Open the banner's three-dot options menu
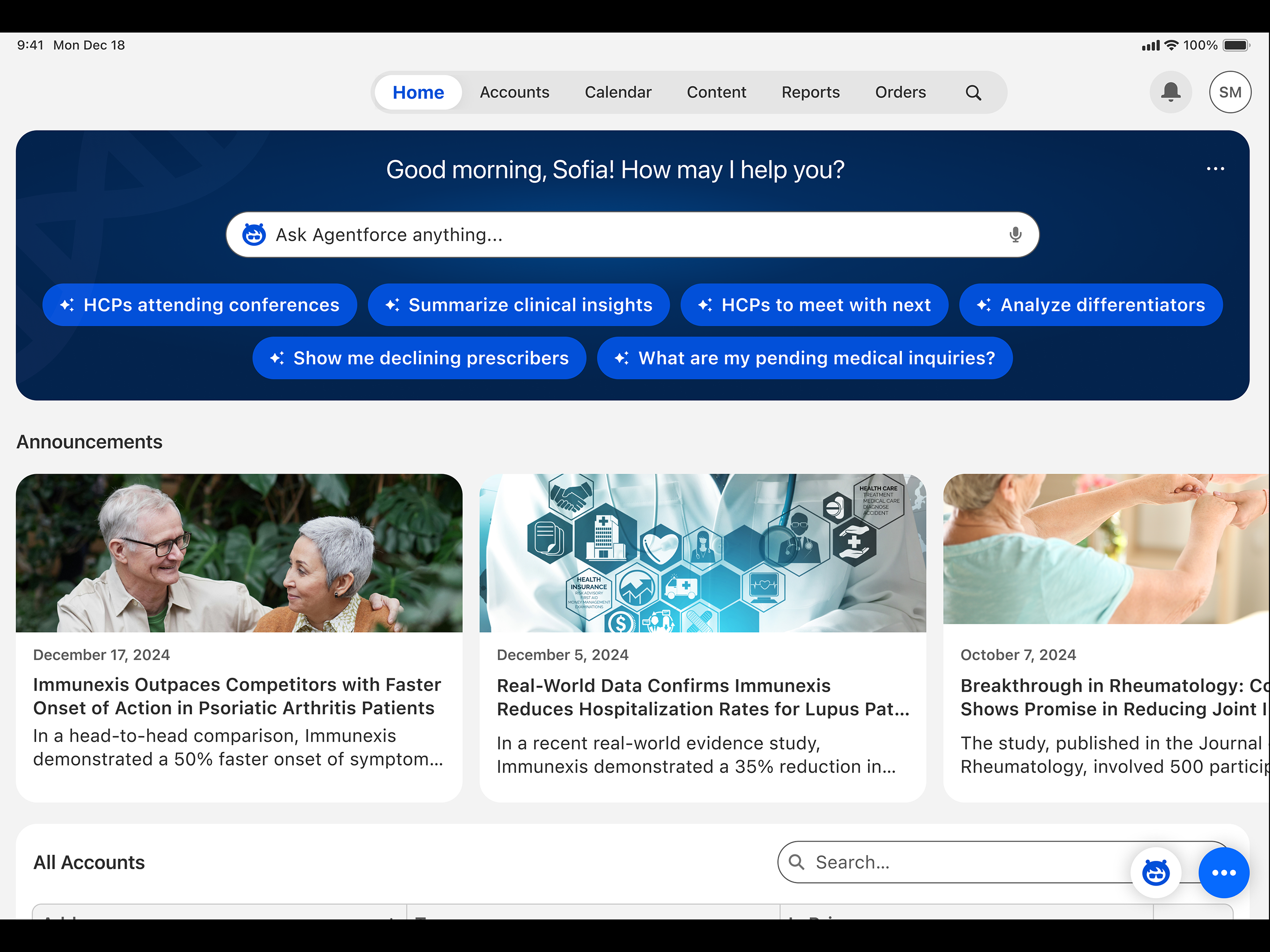 click(1215, 169)
